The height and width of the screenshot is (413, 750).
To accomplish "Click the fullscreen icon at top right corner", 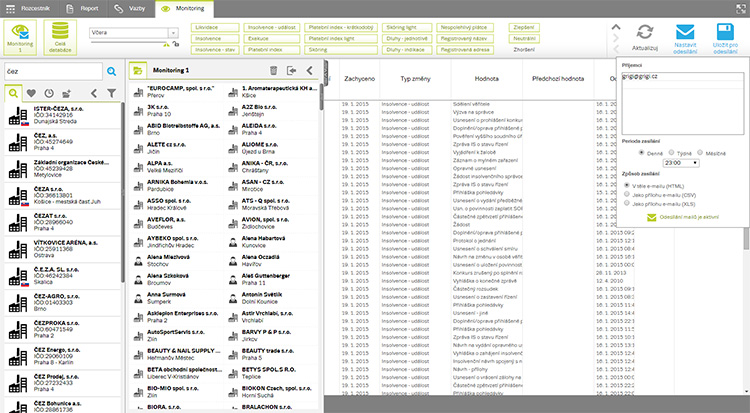I will [x=740, y=8].
